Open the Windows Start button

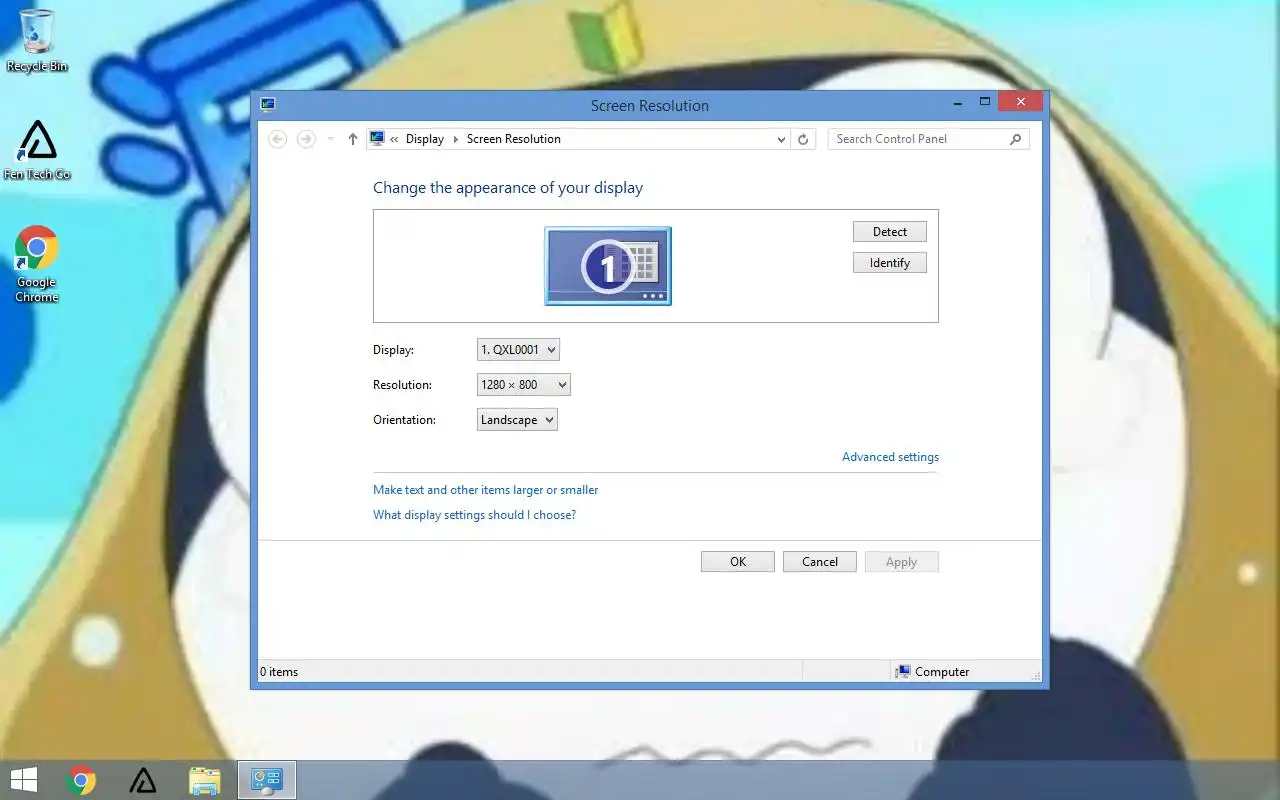(24, 780)
